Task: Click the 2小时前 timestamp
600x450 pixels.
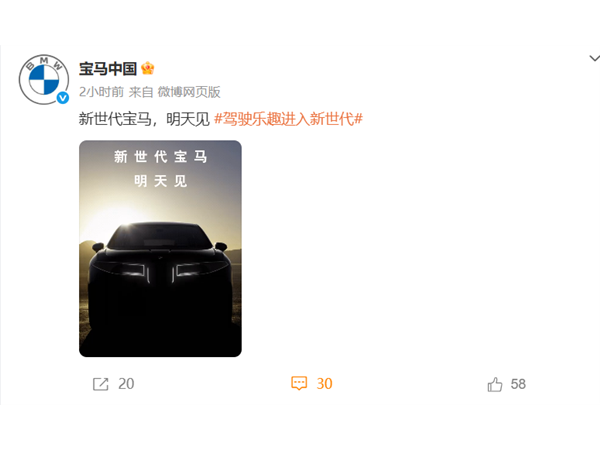Action: (x=101, y=92)
